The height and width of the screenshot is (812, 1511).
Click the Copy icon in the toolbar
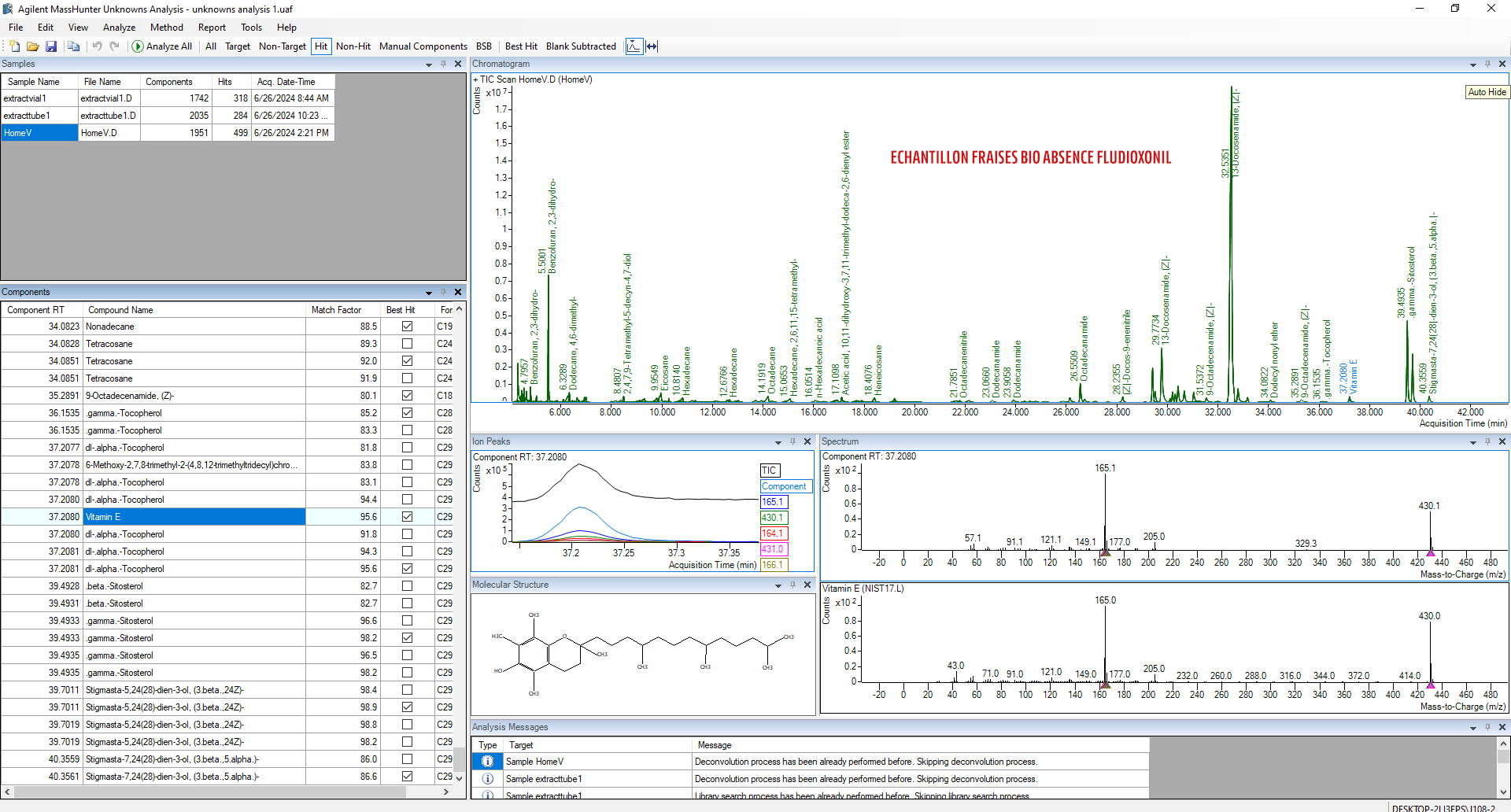click(73, 46)
